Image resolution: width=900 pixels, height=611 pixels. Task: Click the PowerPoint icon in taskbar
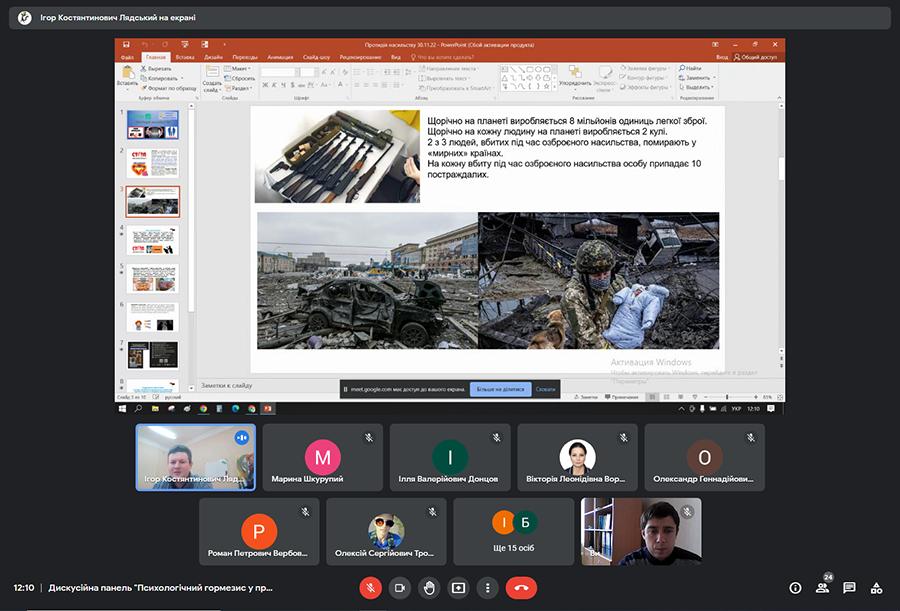[x=267, y=408]
